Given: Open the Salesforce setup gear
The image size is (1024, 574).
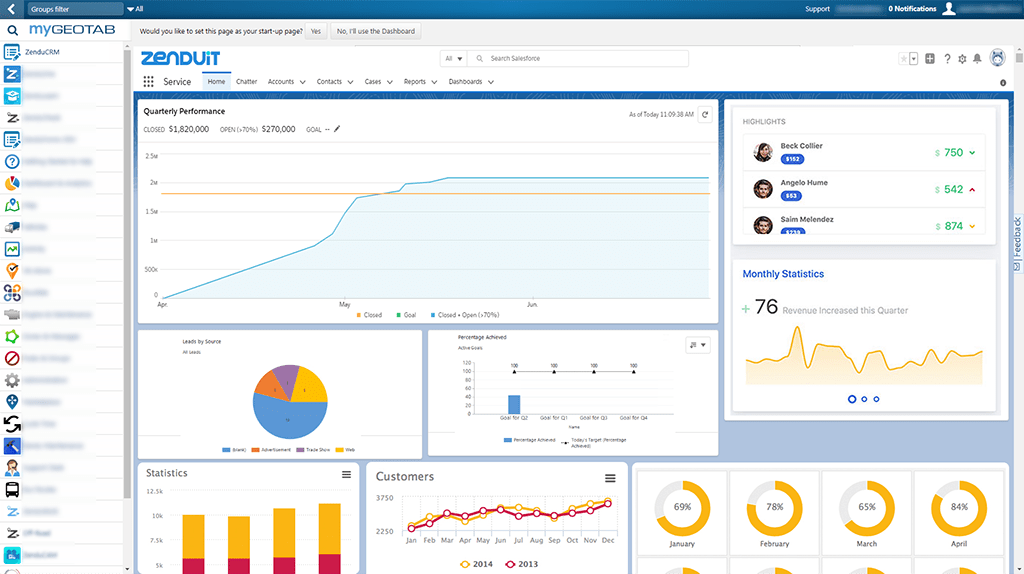Looking at the screenshot, I should tap(962, 59).
